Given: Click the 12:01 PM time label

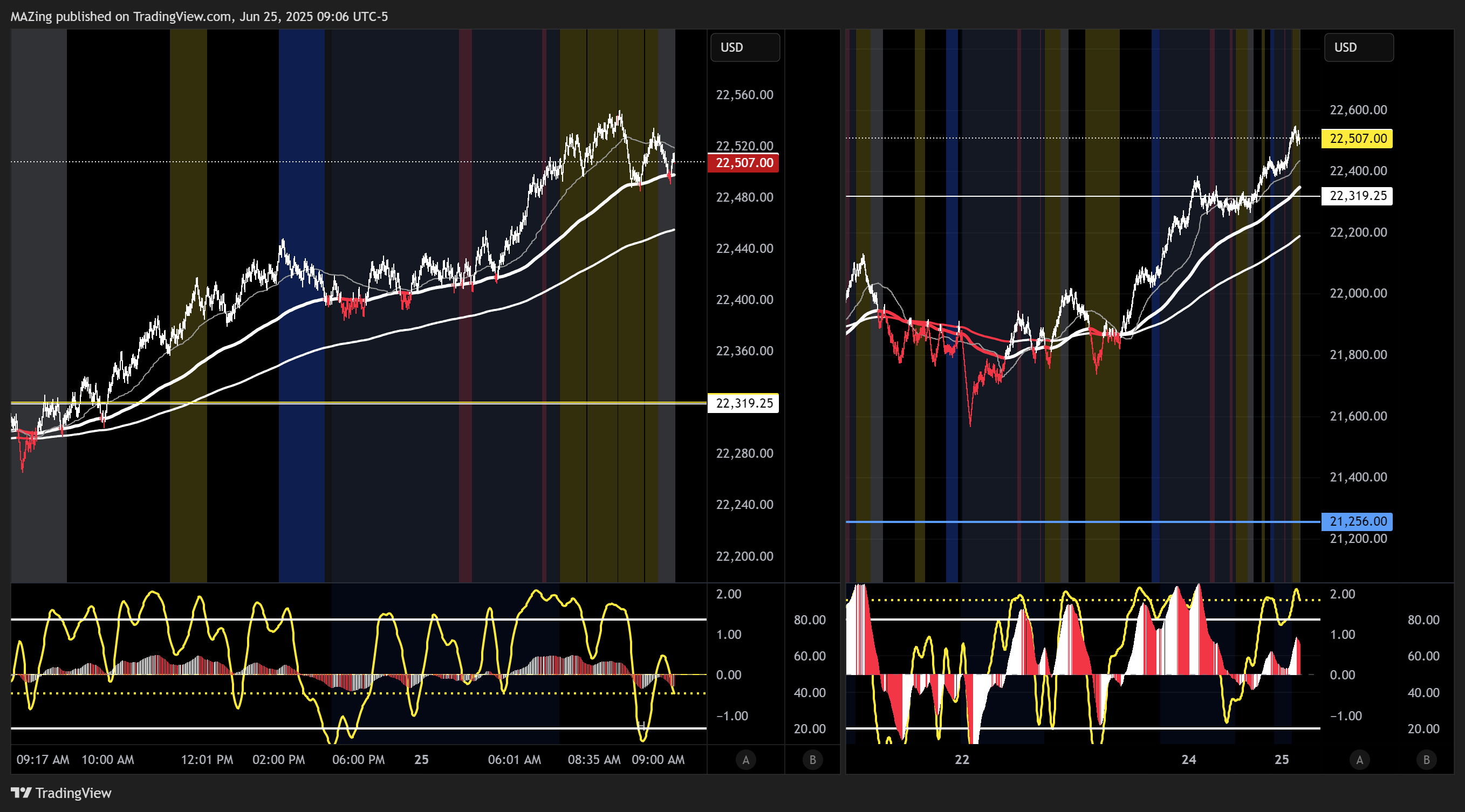Looking at the screenshot, I should click(207, 760).
